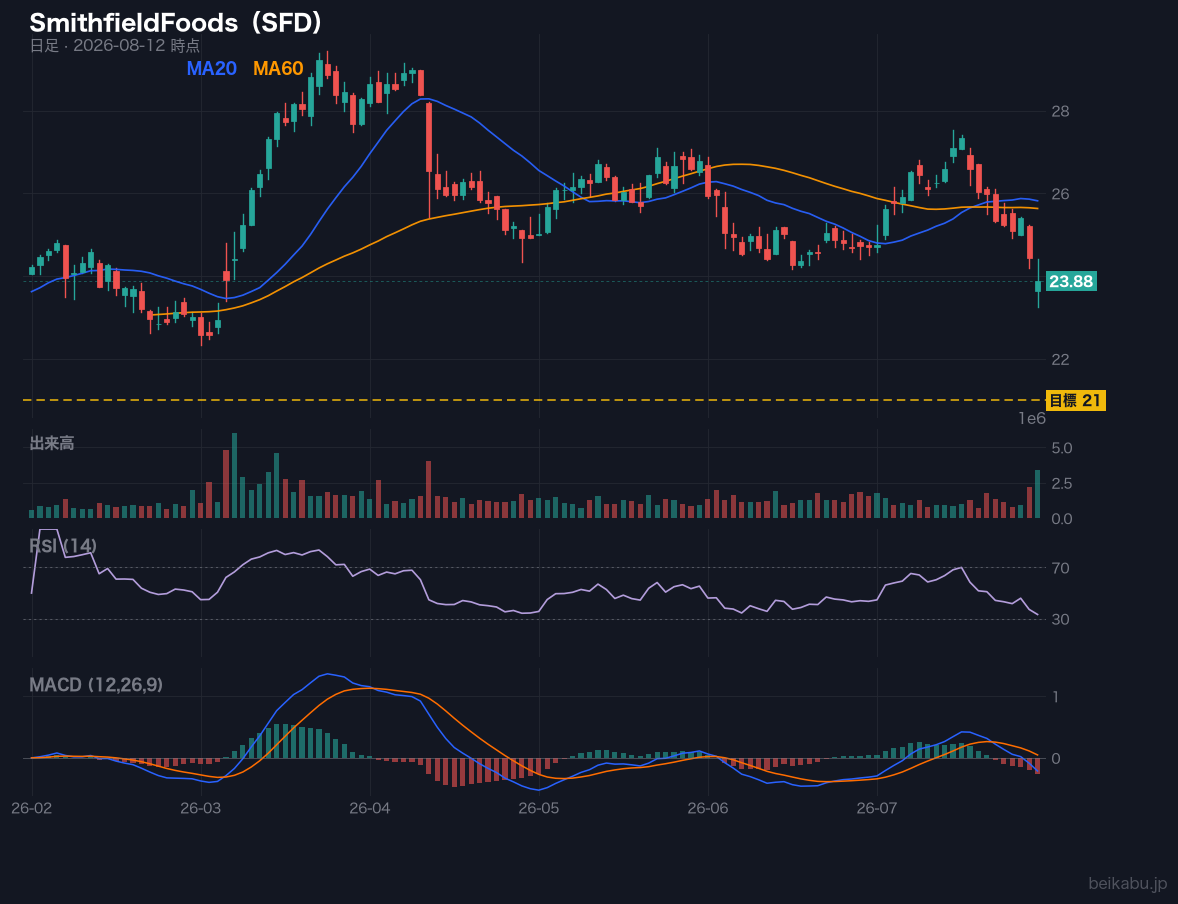Click the 26-06 date axis label
This screenshot has height=904, width=1178.
(708, 809)
